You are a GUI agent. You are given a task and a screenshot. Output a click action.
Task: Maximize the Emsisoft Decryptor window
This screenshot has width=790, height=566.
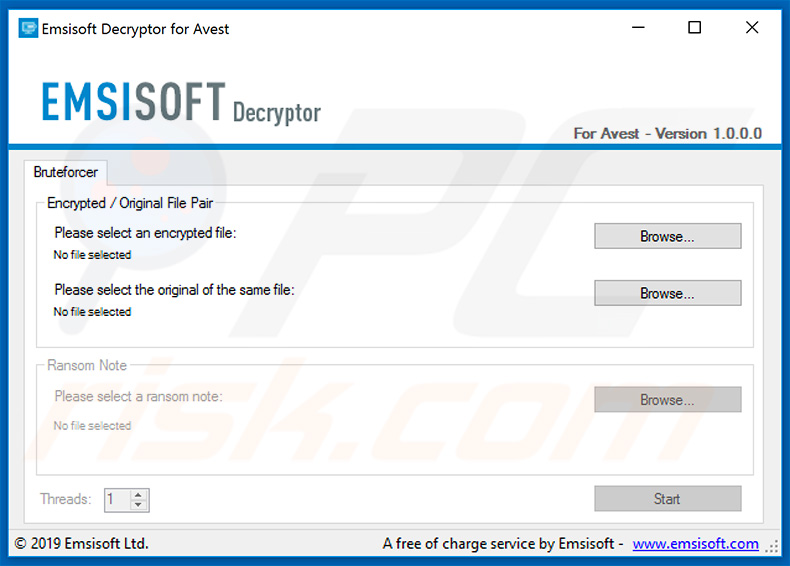(x=695, y=28)
